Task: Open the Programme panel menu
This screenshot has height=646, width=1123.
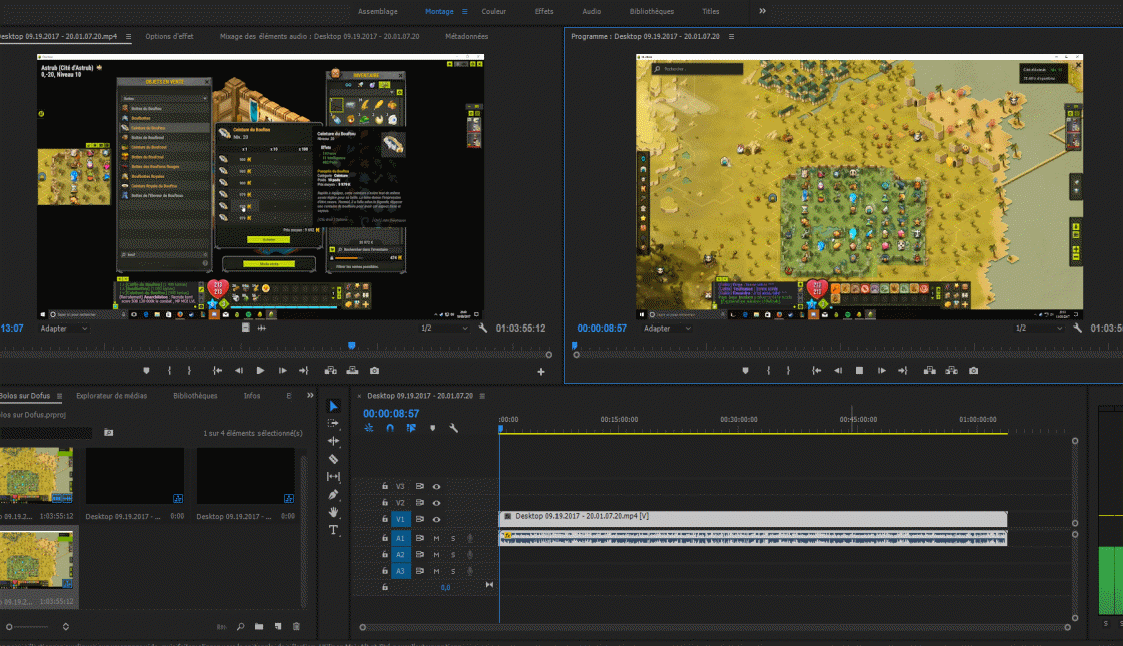Action: [x=731, y=37]
